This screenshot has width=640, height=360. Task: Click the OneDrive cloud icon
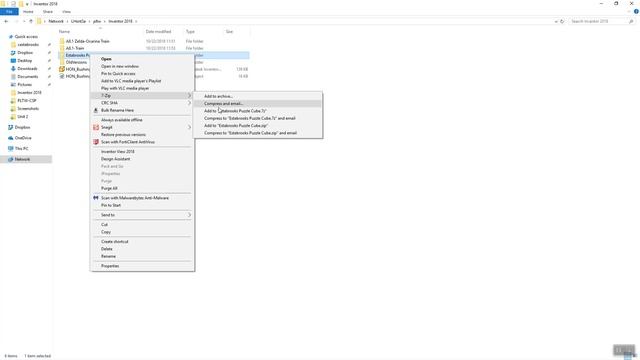(11, 138)
